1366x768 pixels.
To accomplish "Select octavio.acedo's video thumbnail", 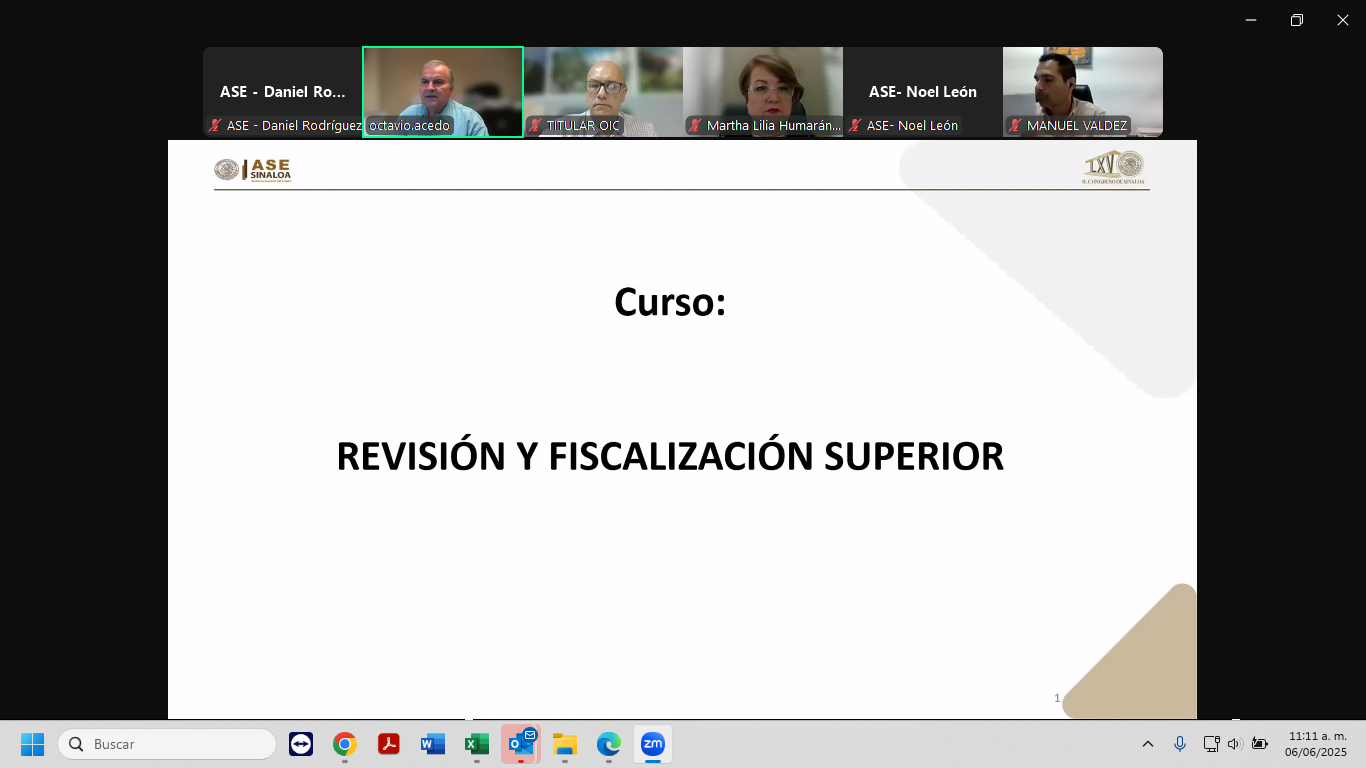I will click(x=443, y=90).
